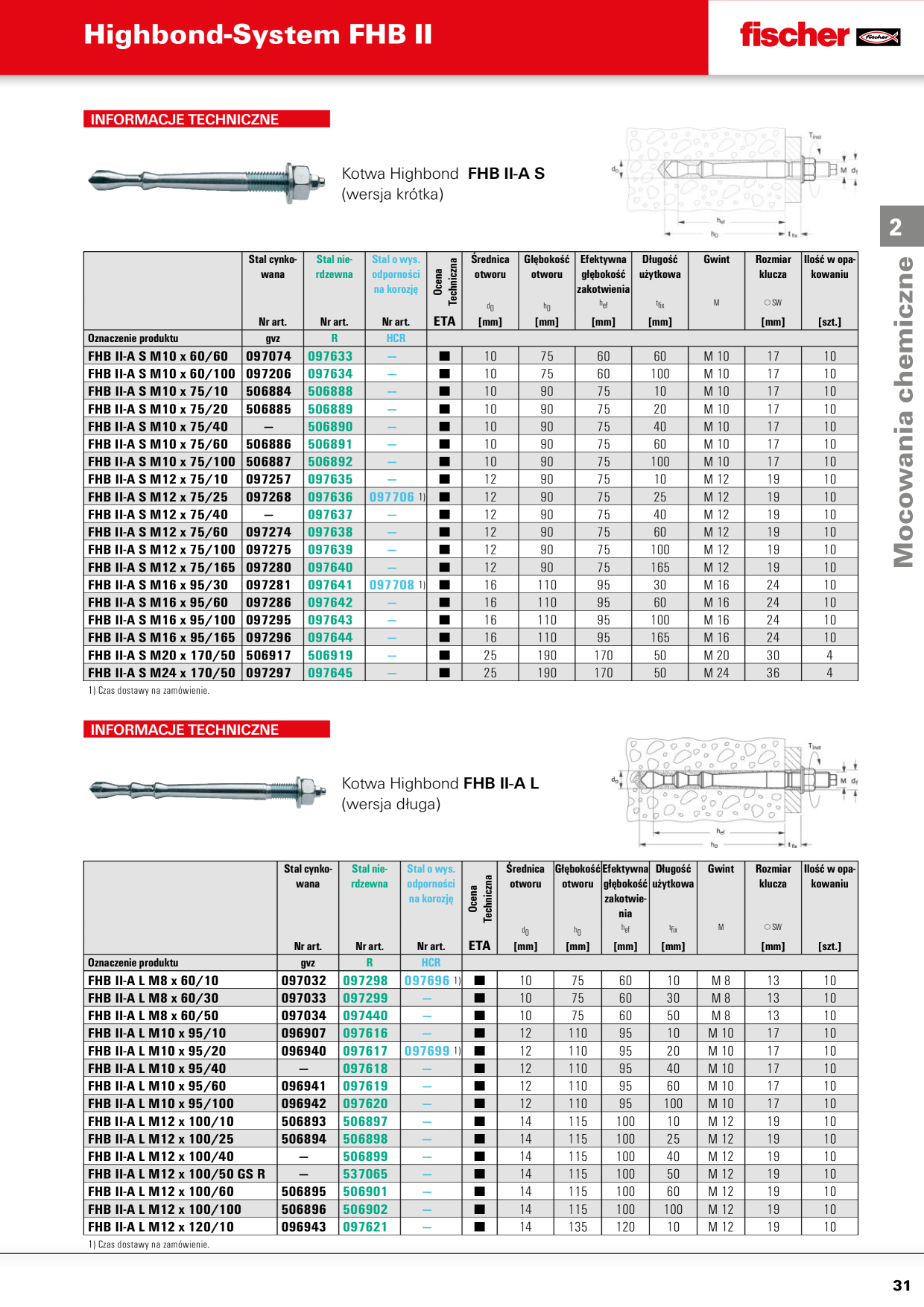The width and height of the screenshot is (924, 1307).
Task: Click the first 'INFORMACJE TECHNICZNE' red heading
Action: (x=206, y=119)
